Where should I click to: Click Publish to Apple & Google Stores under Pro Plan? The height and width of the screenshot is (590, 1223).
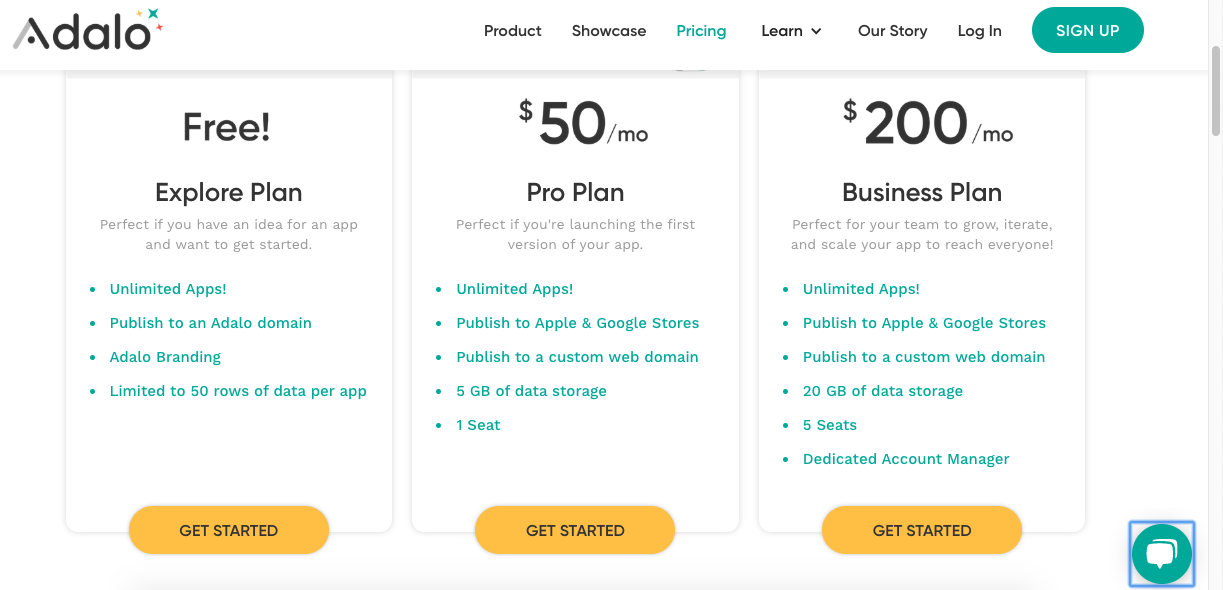577,322
